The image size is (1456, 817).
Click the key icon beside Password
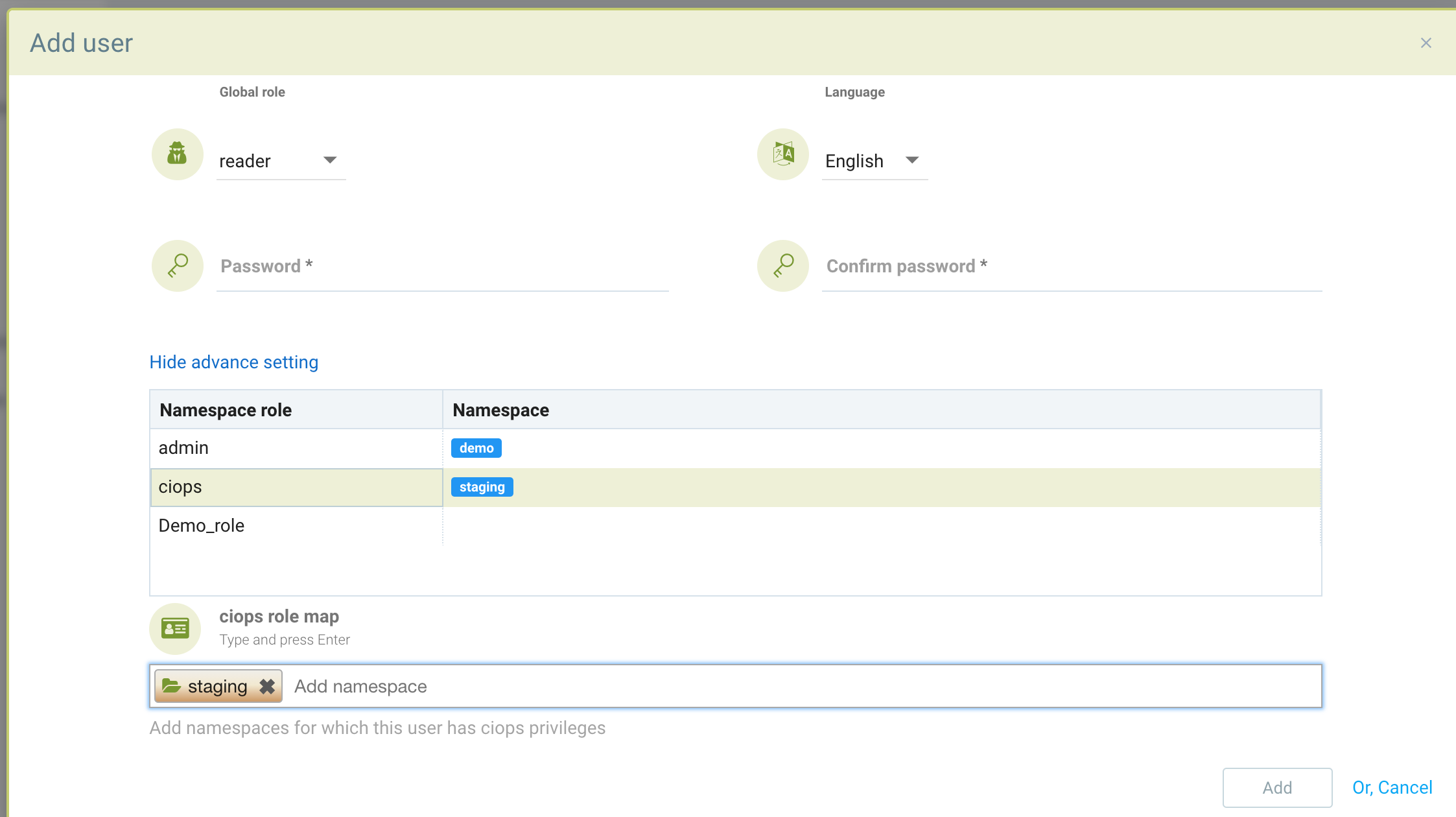[x=177, y=265]
